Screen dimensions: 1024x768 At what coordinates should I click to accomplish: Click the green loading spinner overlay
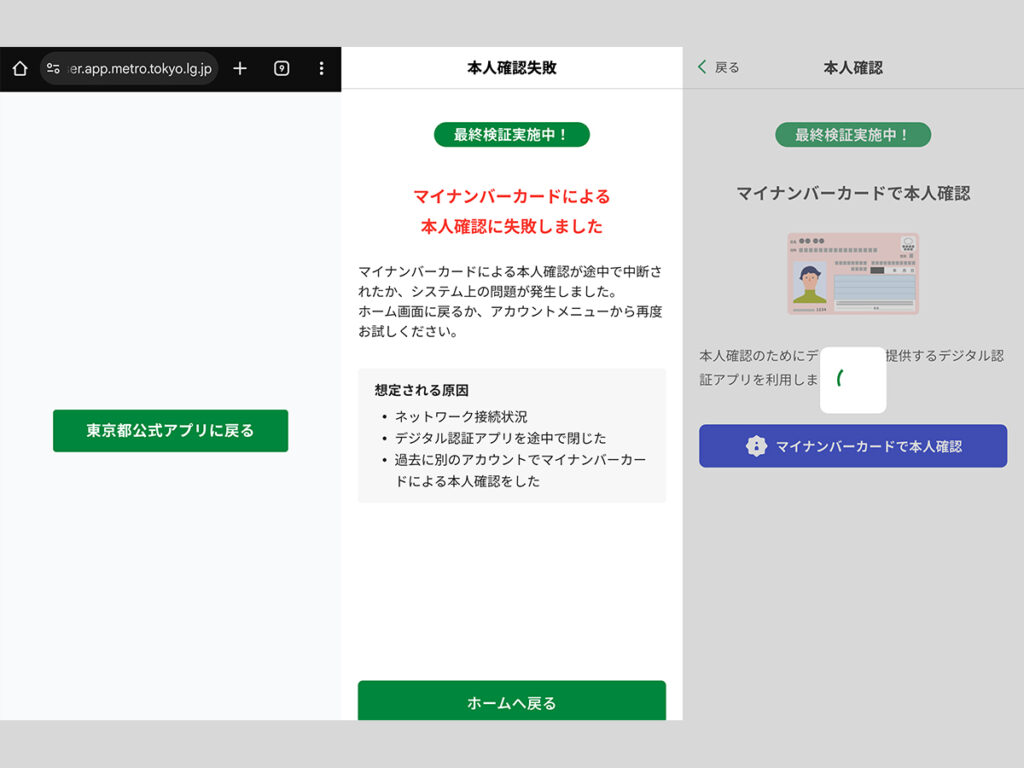[852, 380]
